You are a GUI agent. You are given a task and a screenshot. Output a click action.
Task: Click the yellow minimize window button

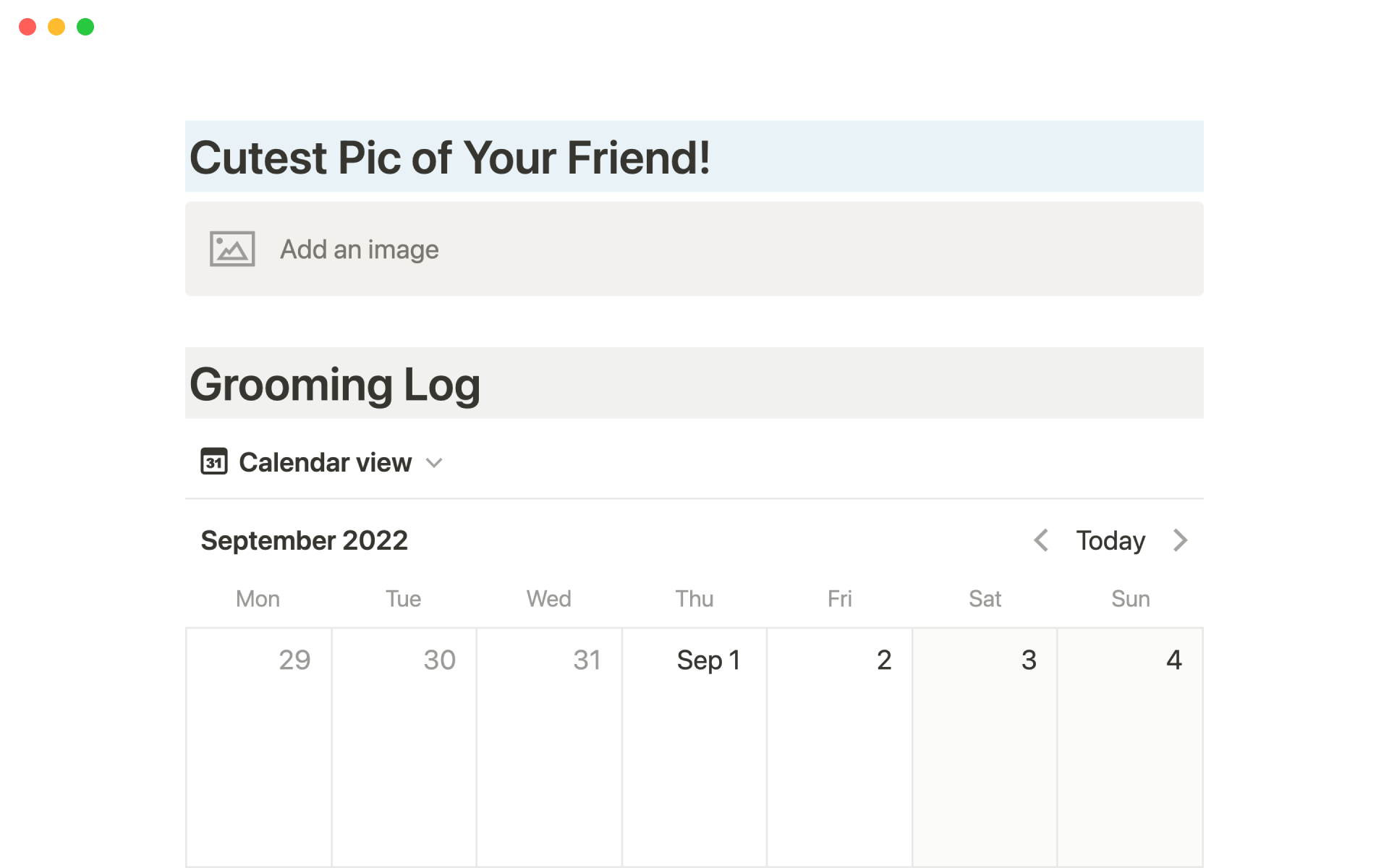56,27
